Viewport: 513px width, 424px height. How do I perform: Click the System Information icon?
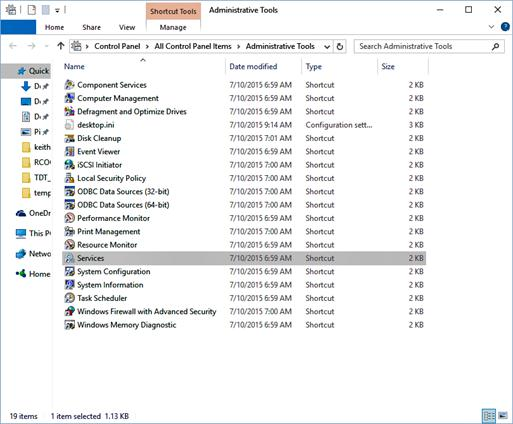coord(69,285)
